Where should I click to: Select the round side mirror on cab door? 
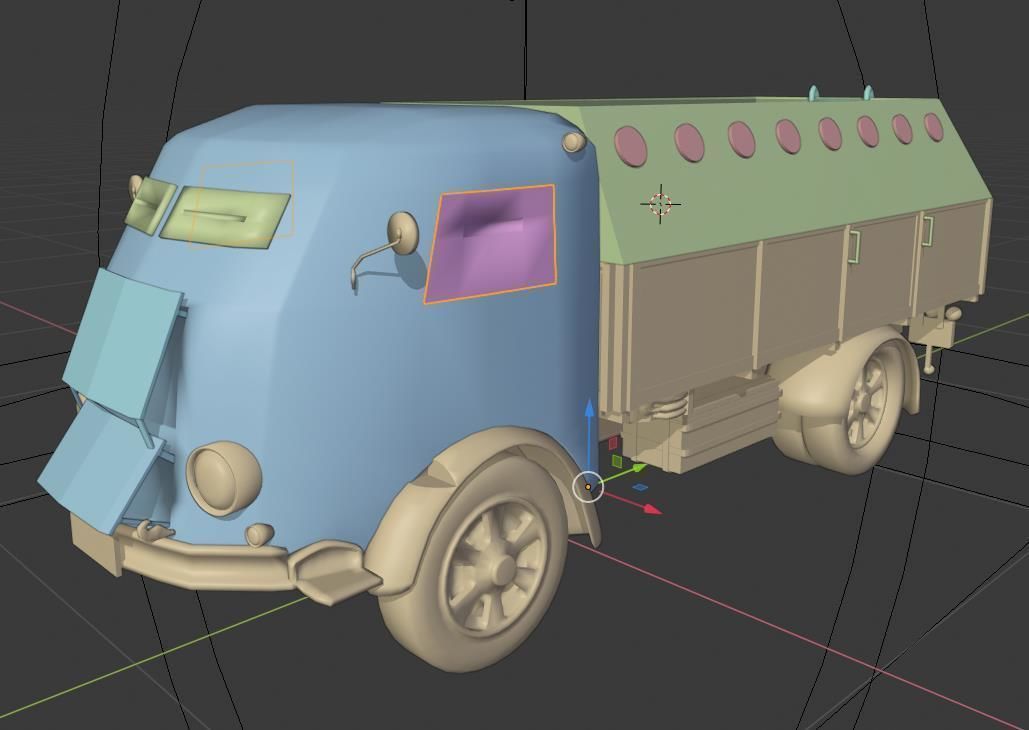point(402,232)
